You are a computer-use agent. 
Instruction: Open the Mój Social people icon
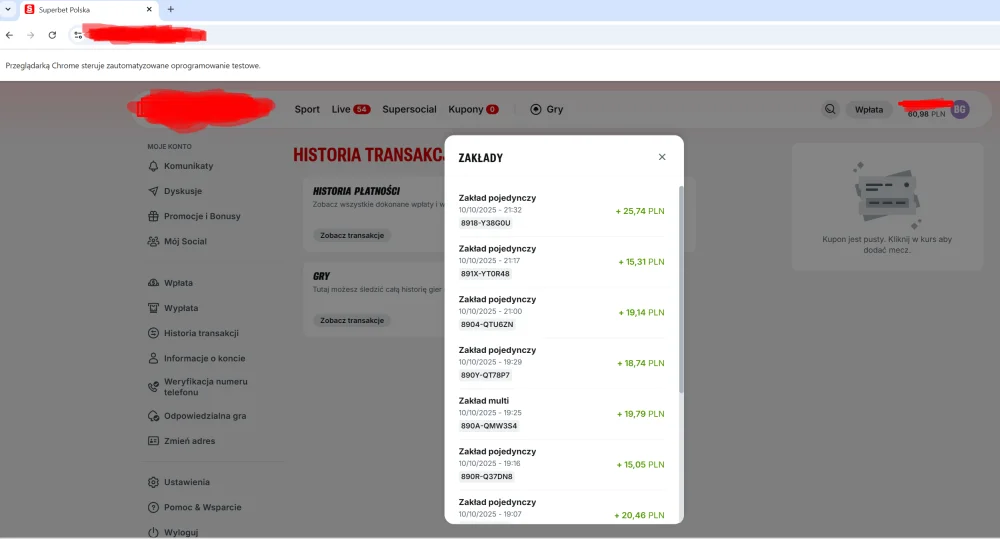point(153,241)
